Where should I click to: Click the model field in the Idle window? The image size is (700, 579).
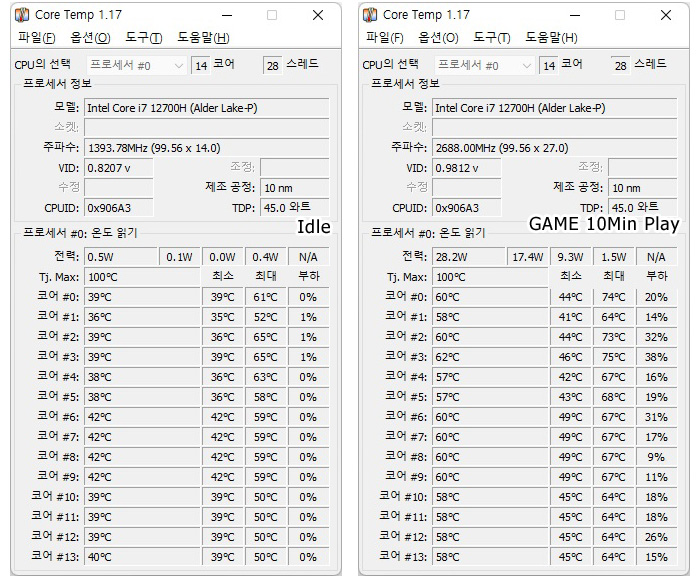207,108
